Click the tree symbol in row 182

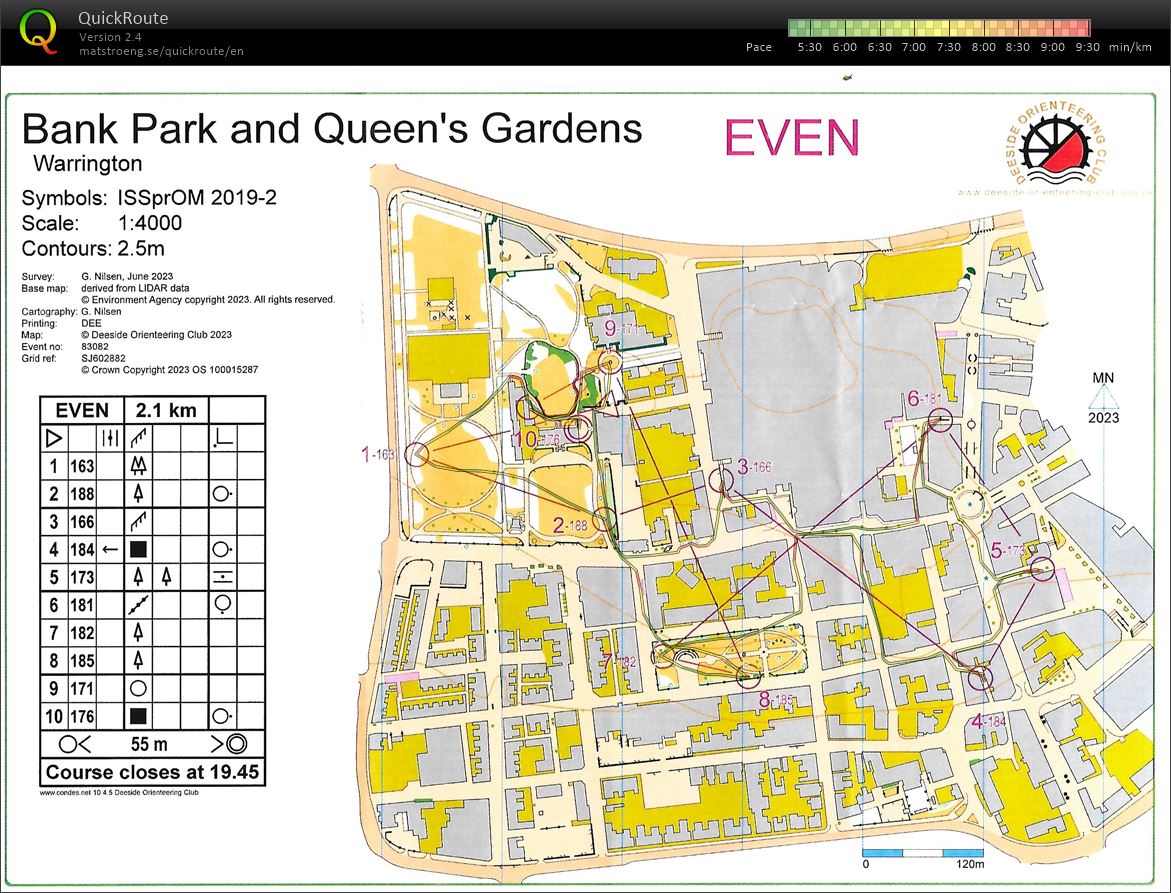pos(138,633)
